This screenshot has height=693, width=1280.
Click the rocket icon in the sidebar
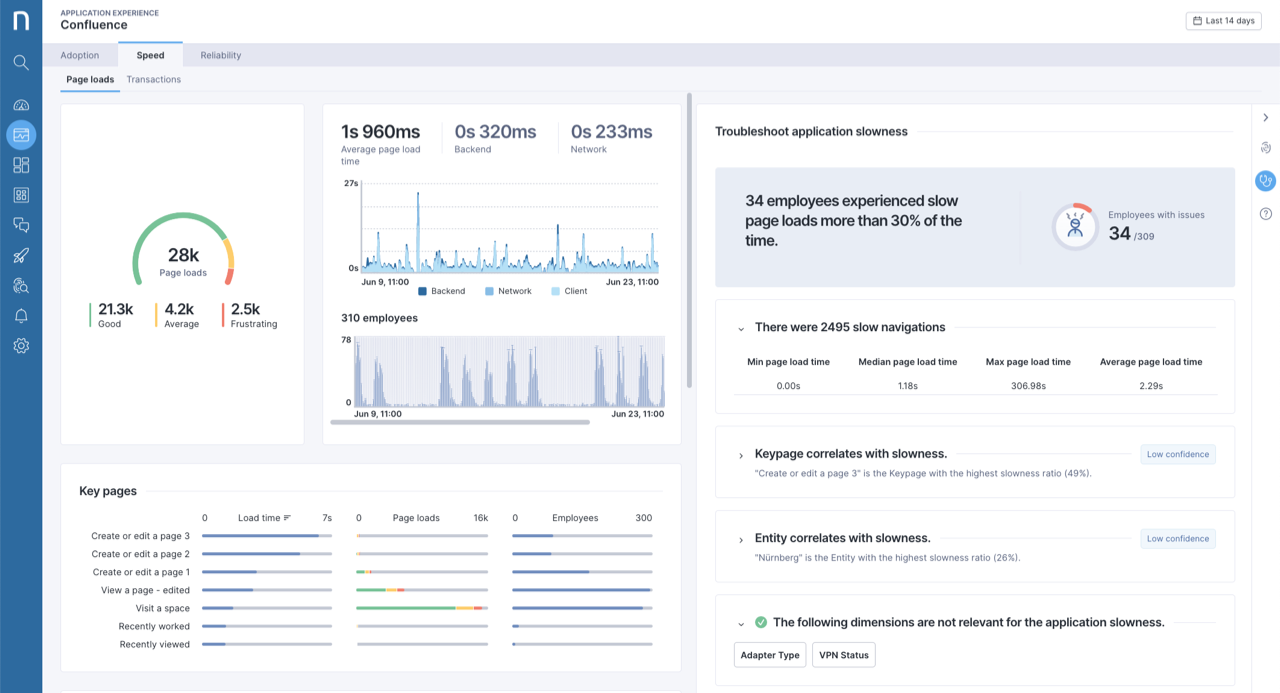tap(21, 256)
